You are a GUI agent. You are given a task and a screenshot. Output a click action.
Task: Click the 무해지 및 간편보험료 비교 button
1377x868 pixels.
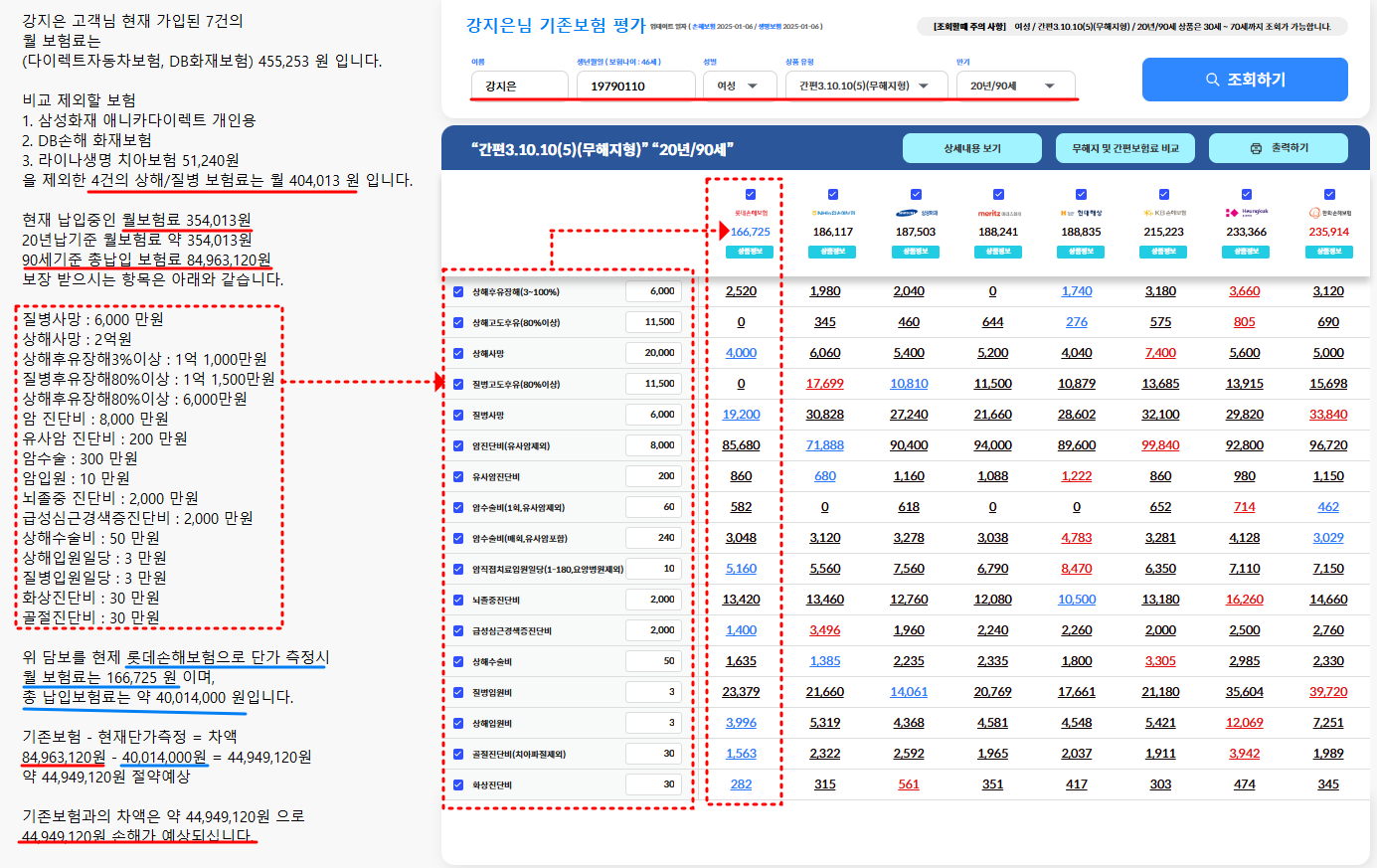1125,148
